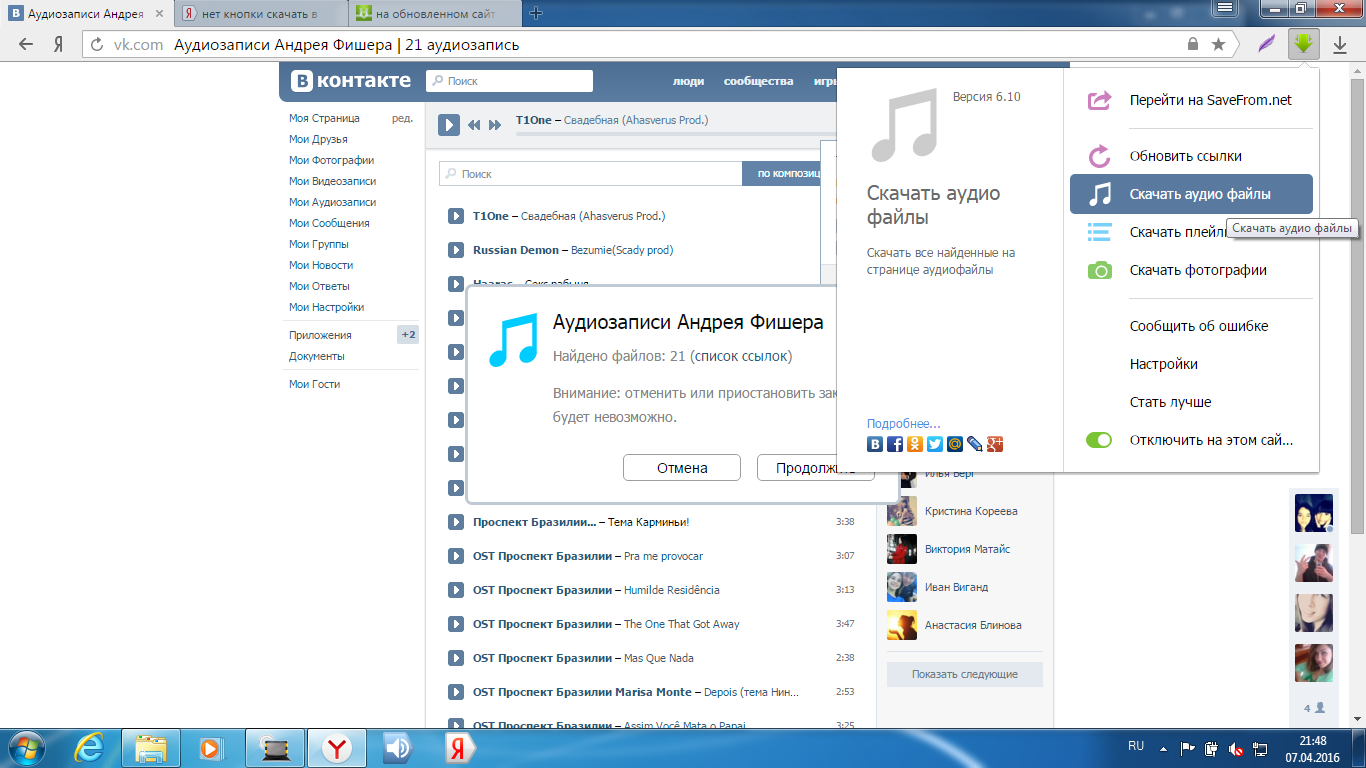Open Подробнее... link in popup

point(903,424)
